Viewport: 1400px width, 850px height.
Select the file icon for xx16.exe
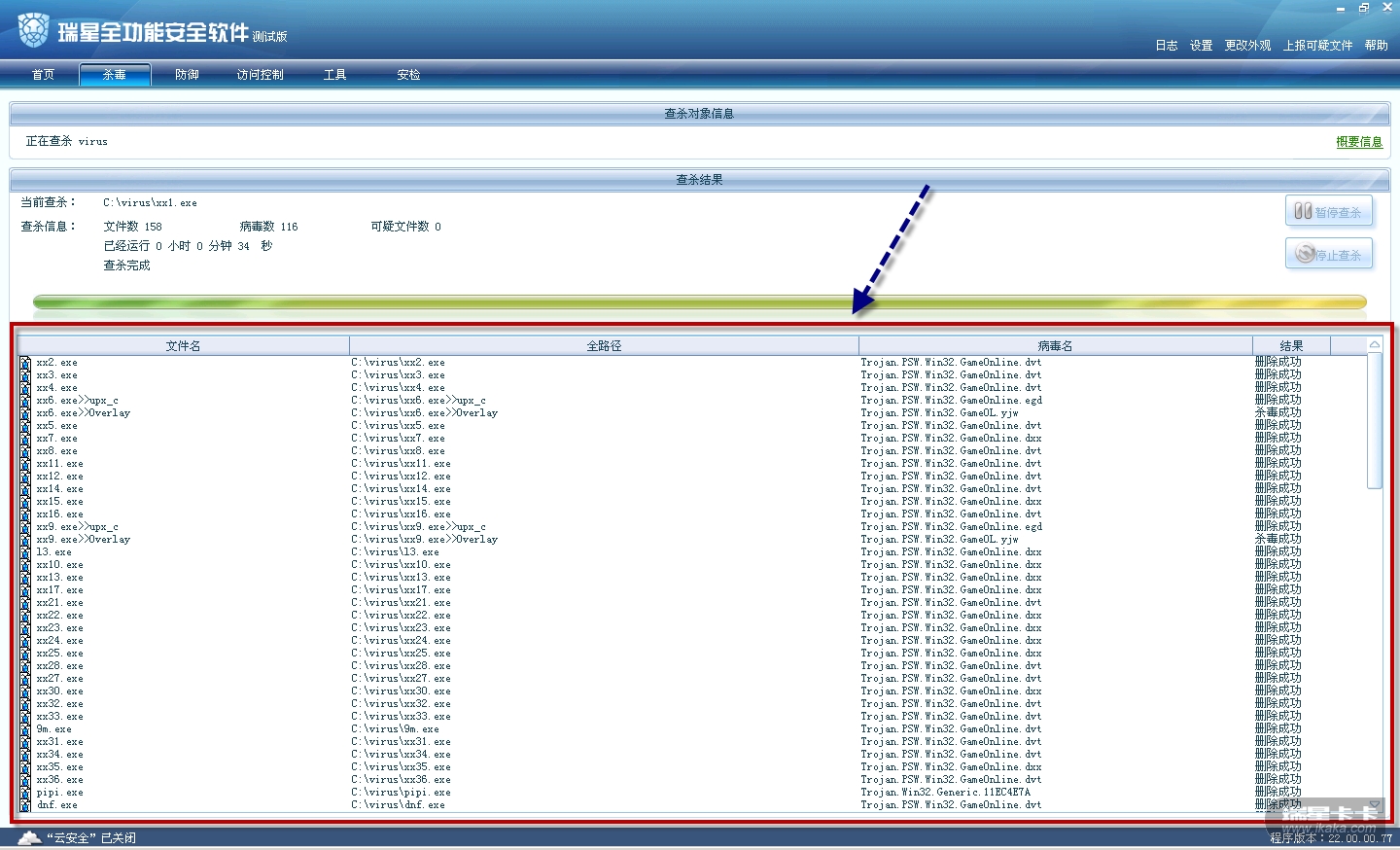pyautogui.click(x=25, y=514)
